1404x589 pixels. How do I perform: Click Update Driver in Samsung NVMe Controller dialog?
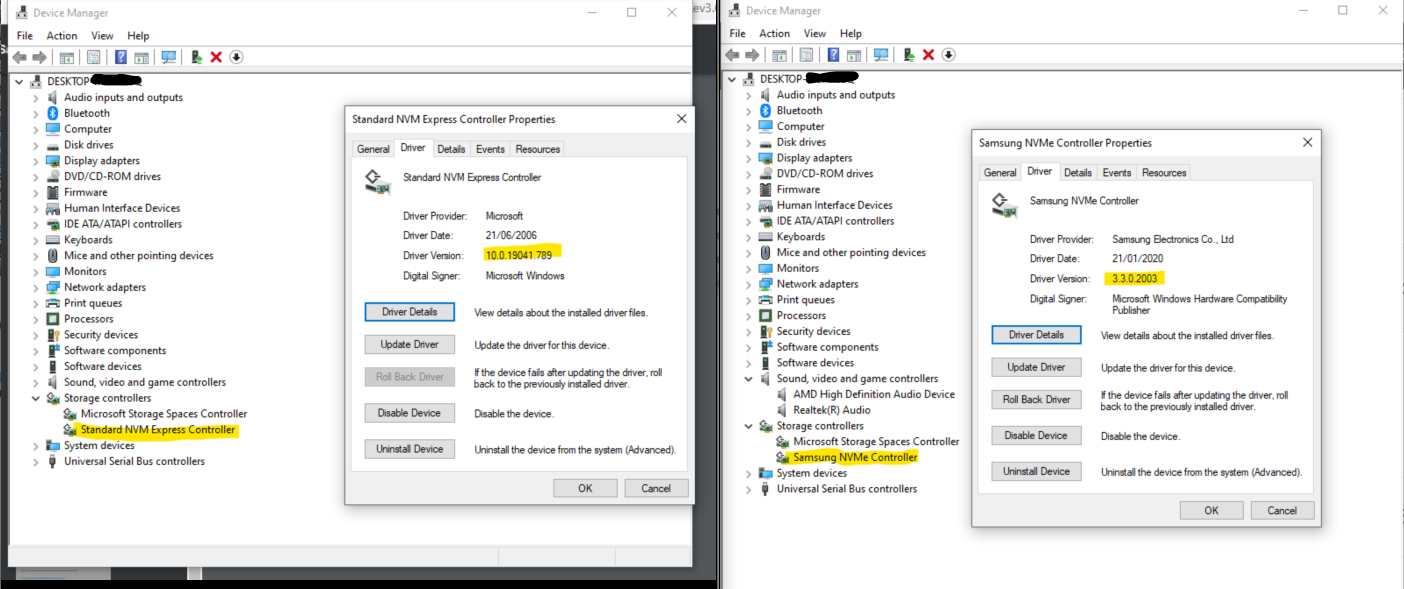[x=1037, y=367]
